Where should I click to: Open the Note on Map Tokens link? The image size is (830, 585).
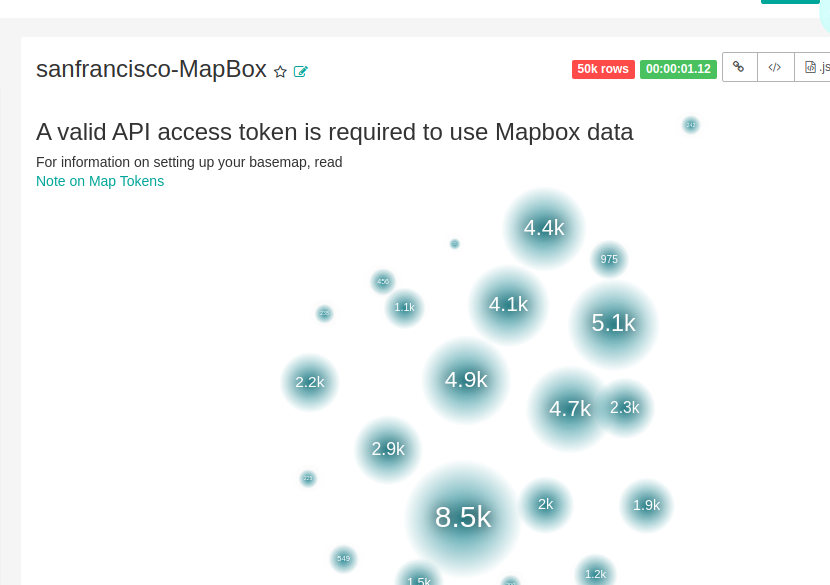pyautogui.click(x=100, y=181)
